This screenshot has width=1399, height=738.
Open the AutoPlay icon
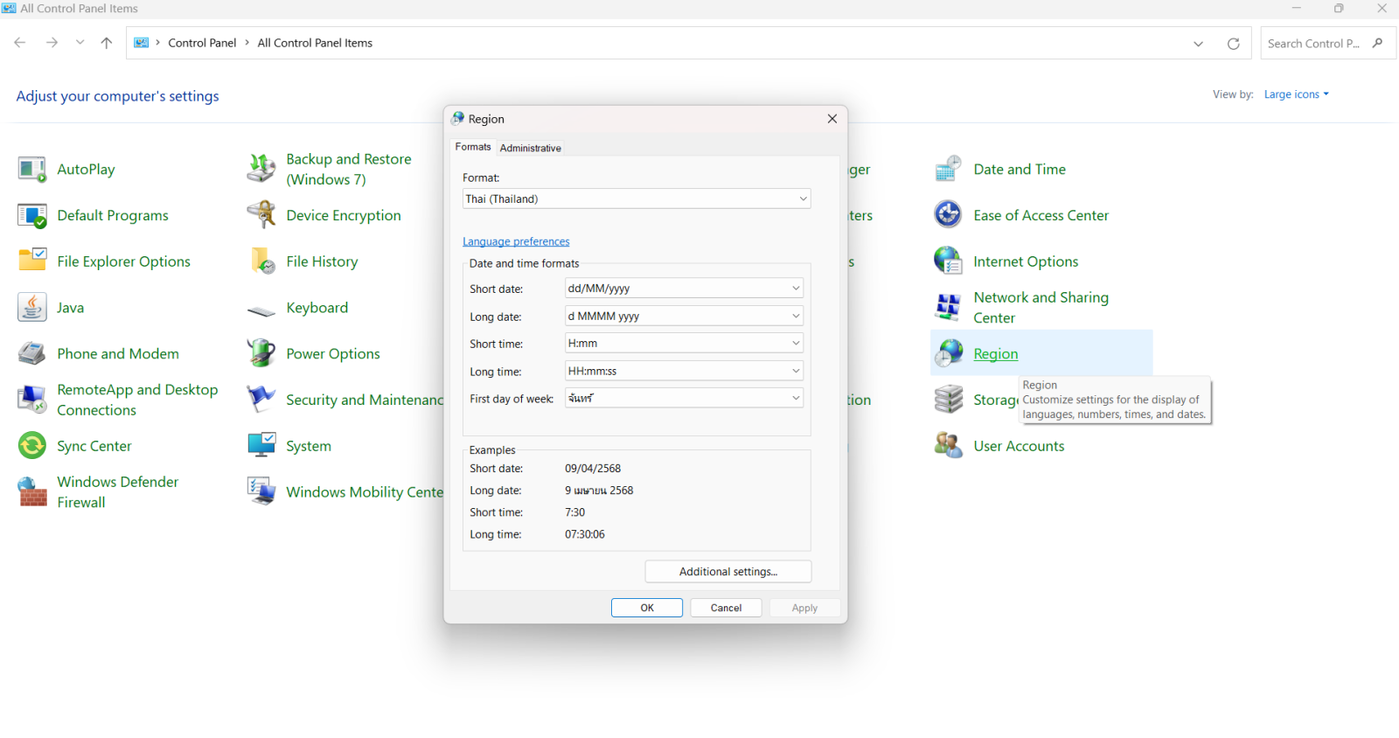click(x=32, y=169)
